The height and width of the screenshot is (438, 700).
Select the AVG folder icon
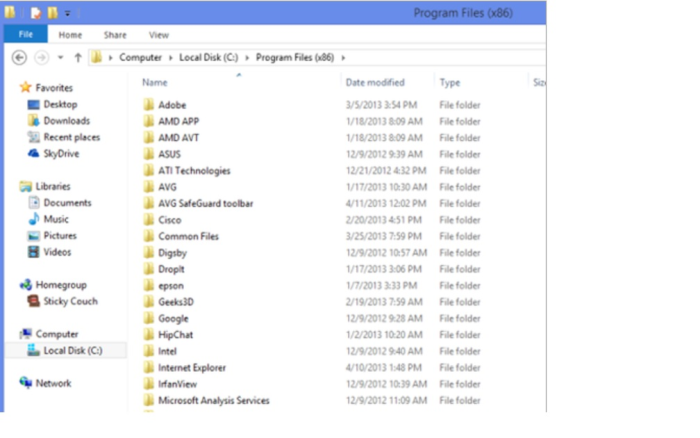coord(149,187)
